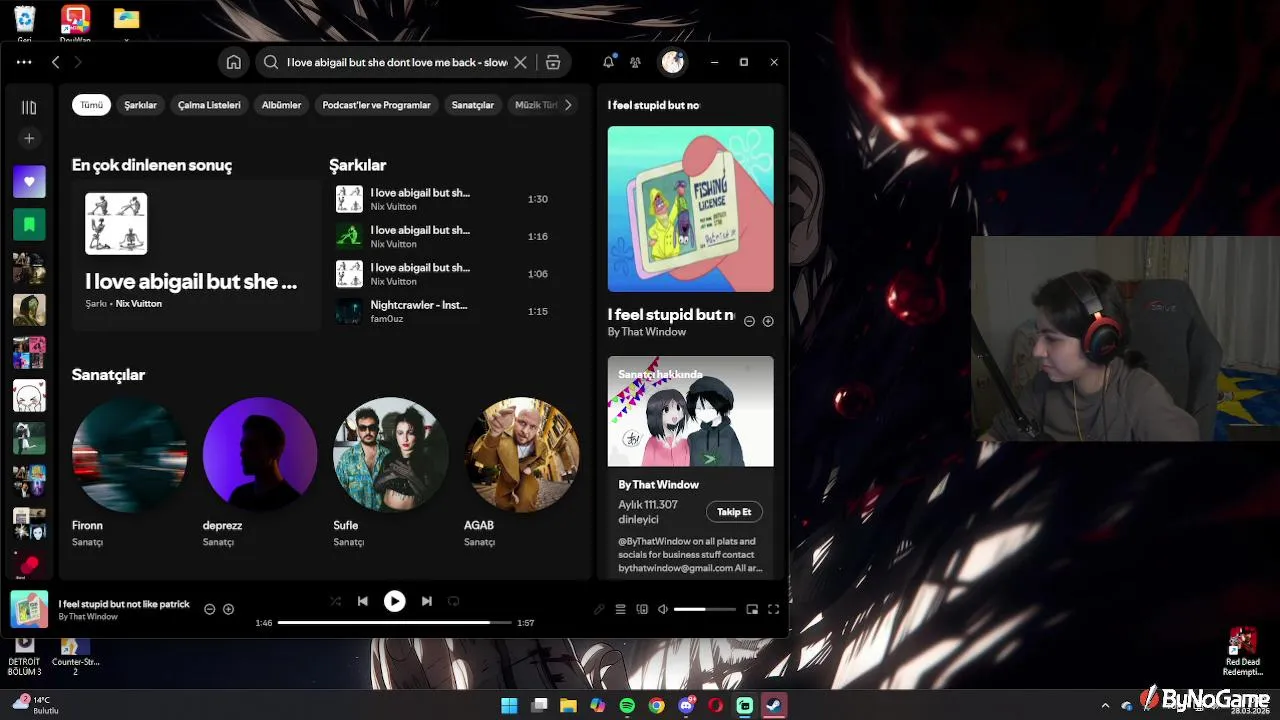The image size is (1280, 720).
Task: Skip to previous track
Action: (363, 601)
